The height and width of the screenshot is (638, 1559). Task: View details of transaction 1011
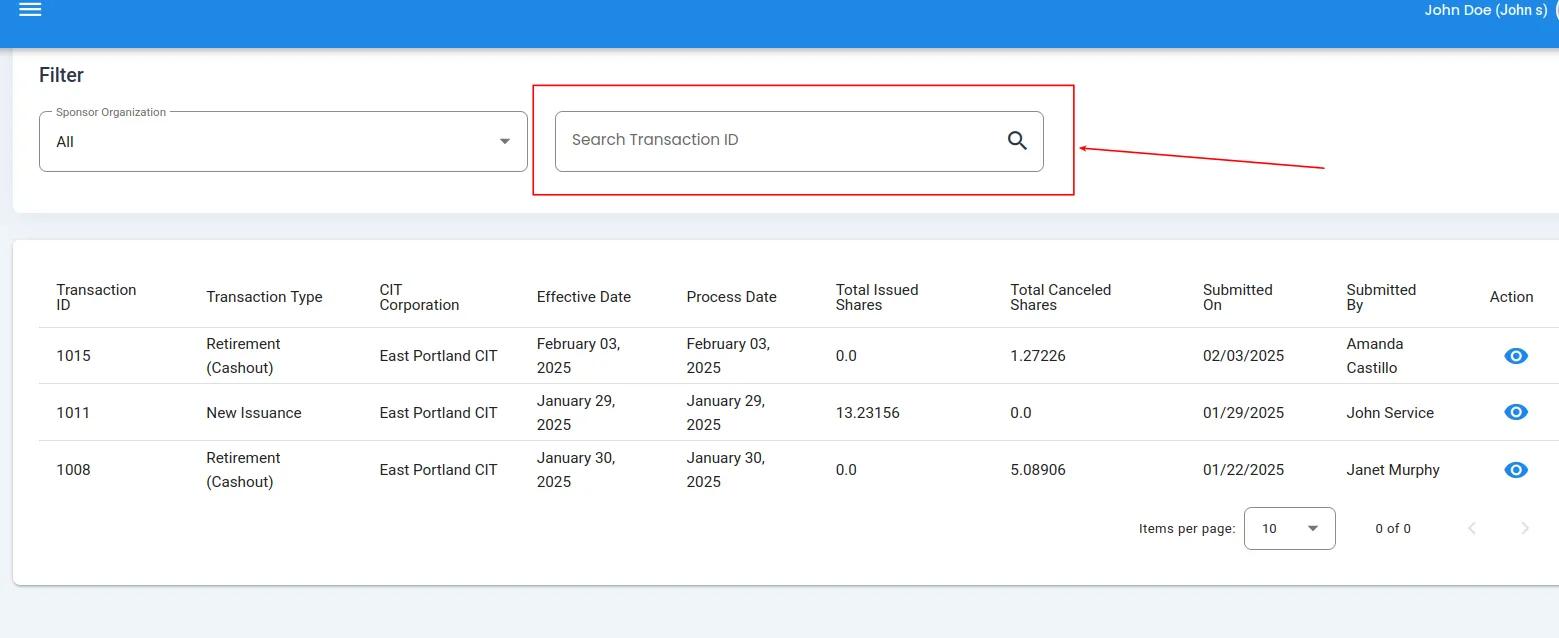[x=1515, y=413]
